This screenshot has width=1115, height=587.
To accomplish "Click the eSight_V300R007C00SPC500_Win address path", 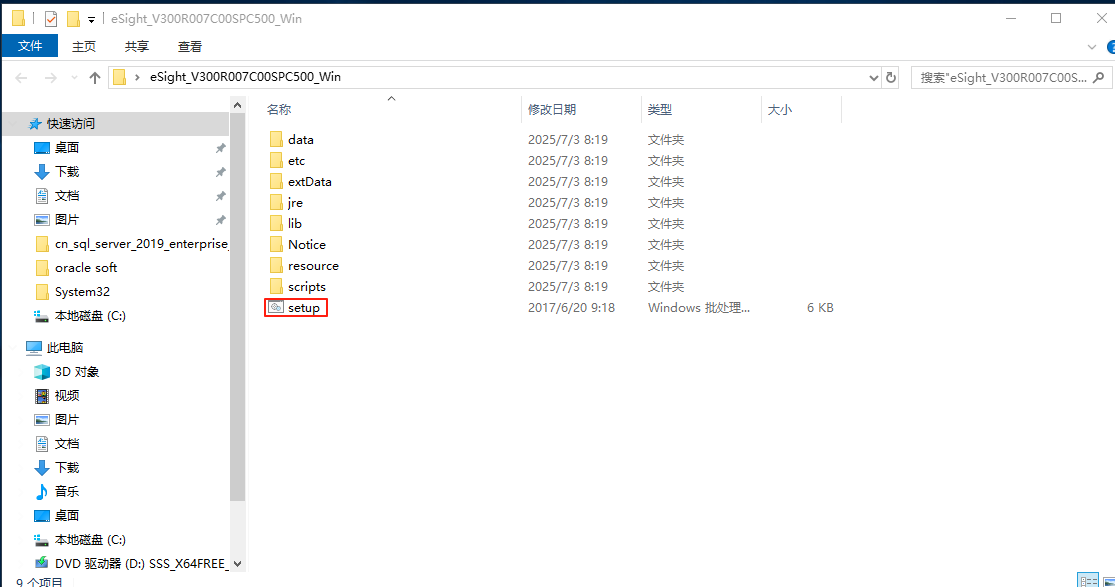I will (245, 77).
